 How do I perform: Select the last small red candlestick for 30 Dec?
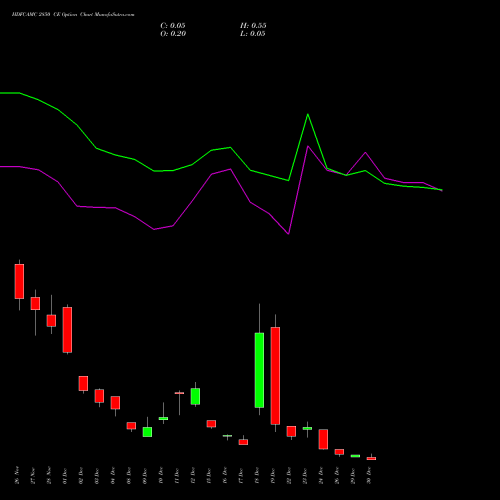[371, 458]
